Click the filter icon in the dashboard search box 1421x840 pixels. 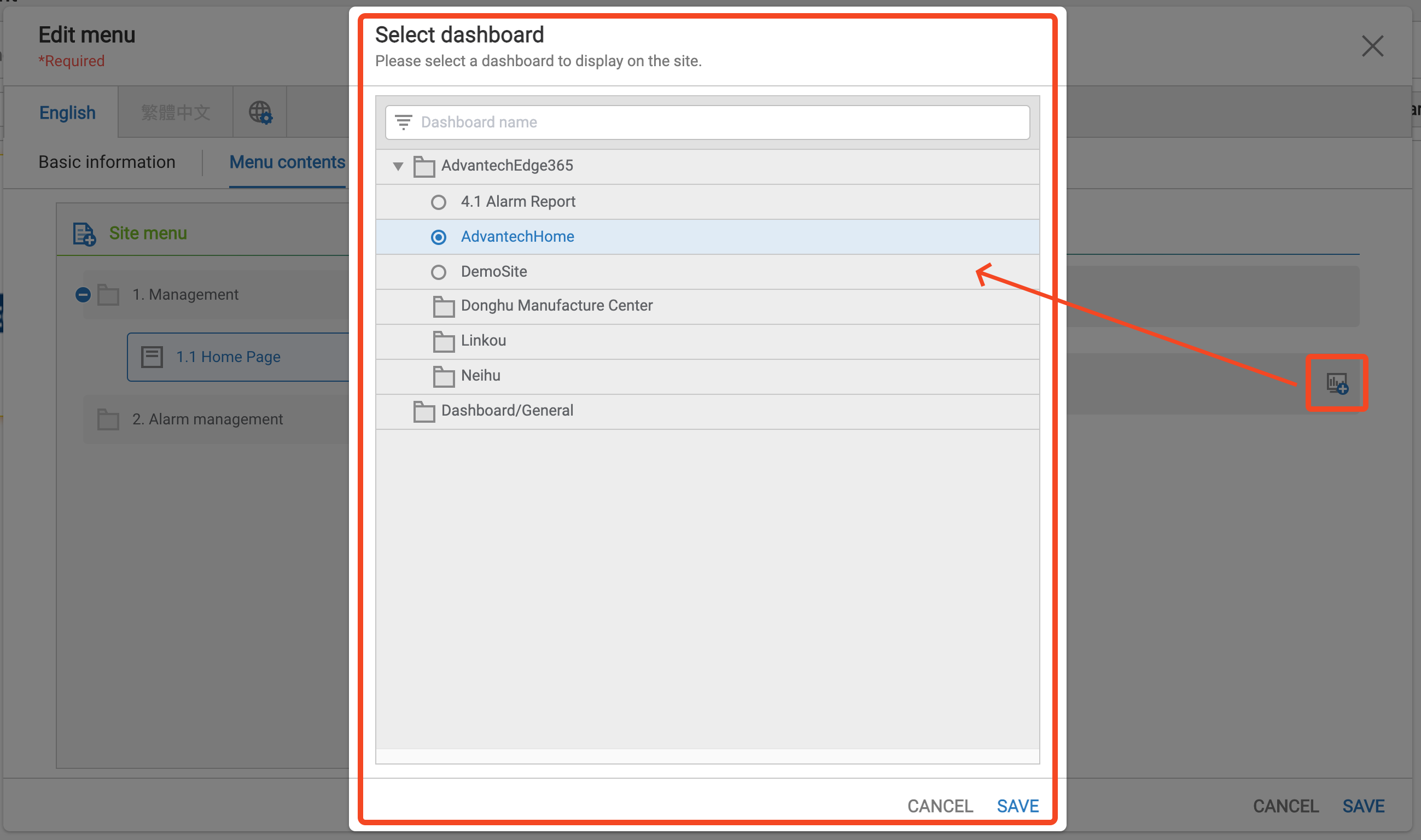coord(403,122)
